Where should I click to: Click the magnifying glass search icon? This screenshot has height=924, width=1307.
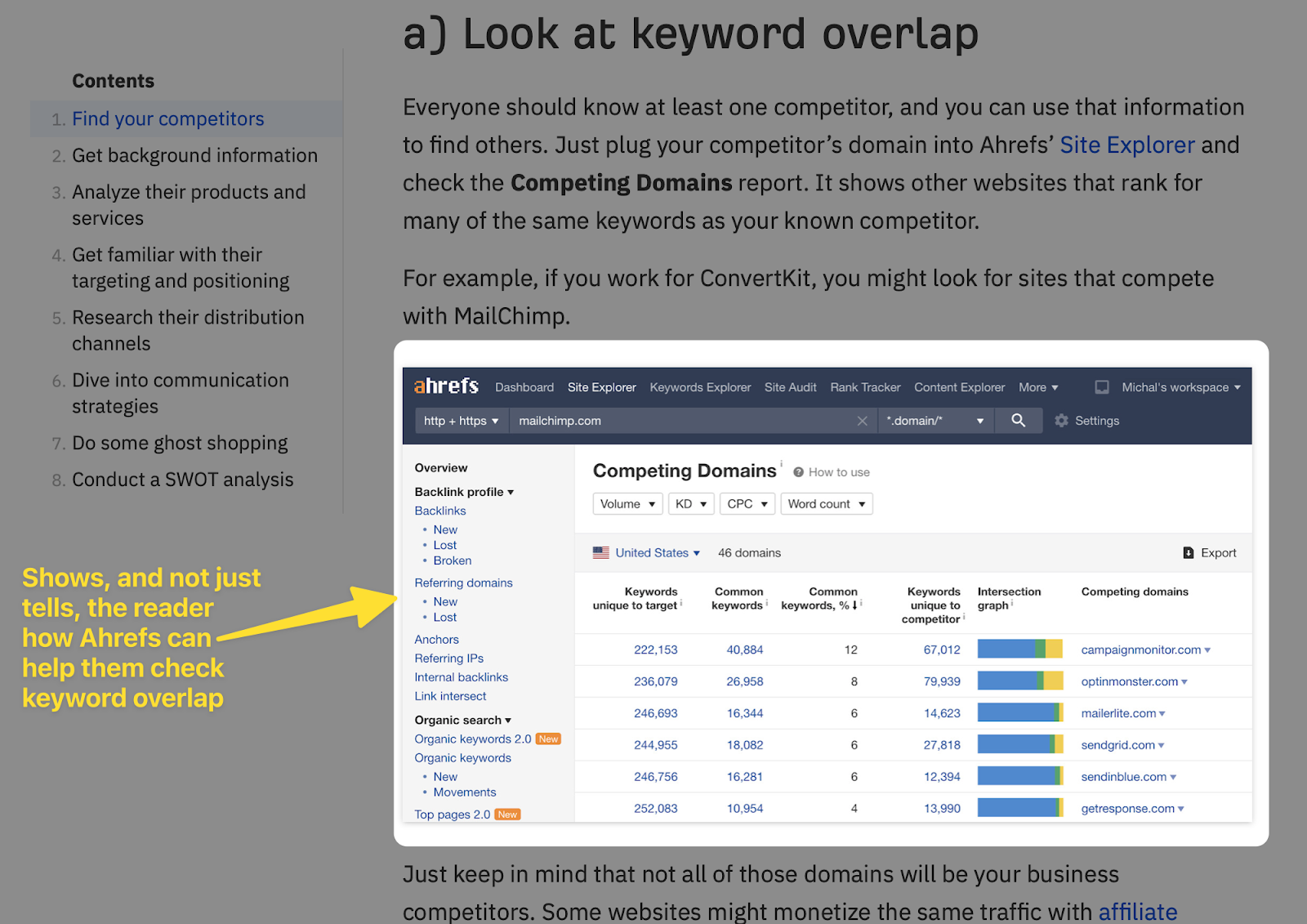click(x=1018, y=420)
